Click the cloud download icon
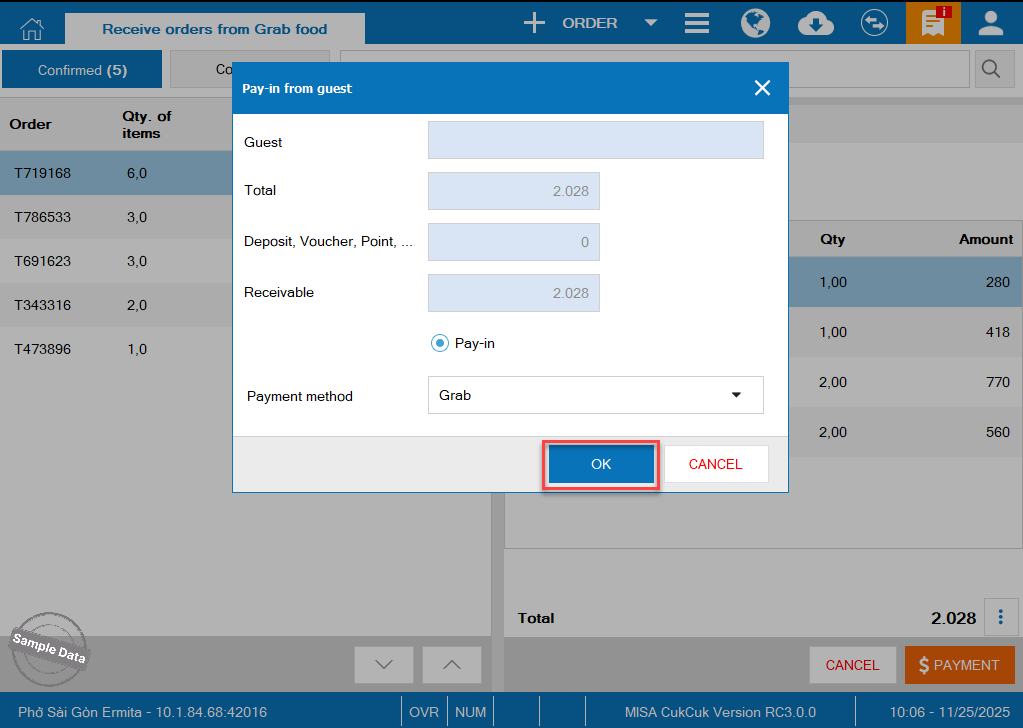 [816, 23]
